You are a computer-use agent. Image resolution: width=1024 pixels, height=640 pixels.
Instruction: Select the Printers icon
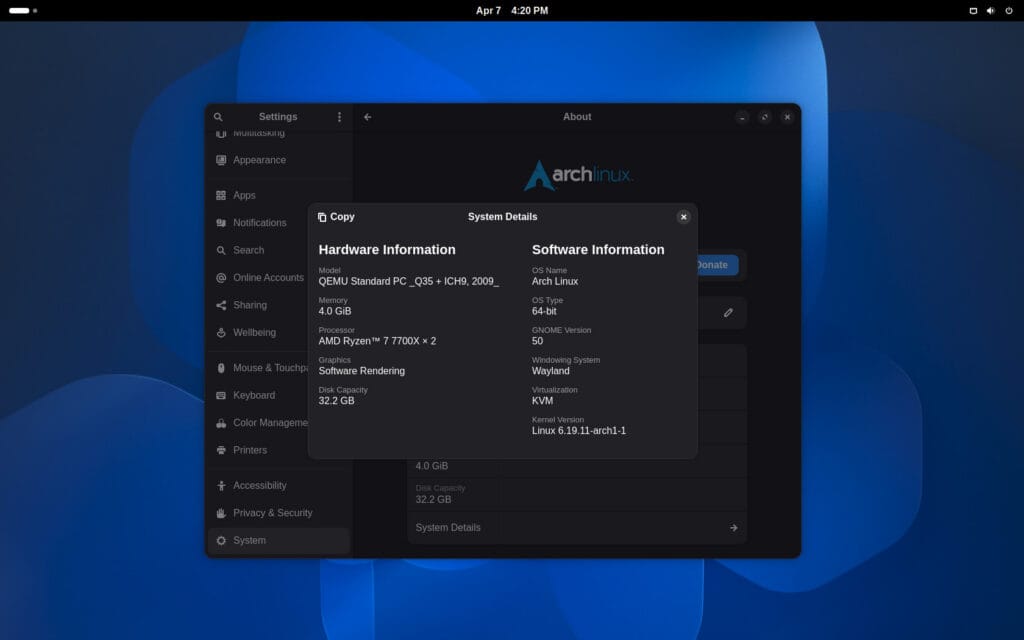(221, 450)
